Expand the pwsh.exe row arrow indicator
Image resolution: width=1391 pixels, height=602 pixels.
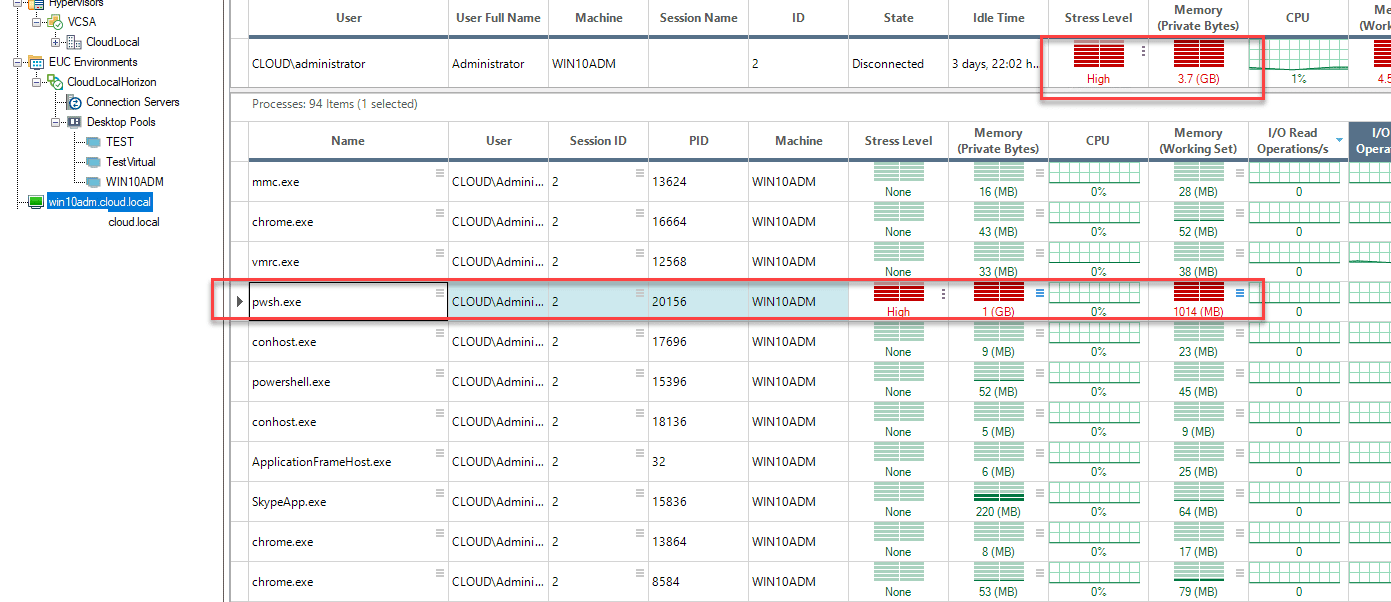point(239,302)
